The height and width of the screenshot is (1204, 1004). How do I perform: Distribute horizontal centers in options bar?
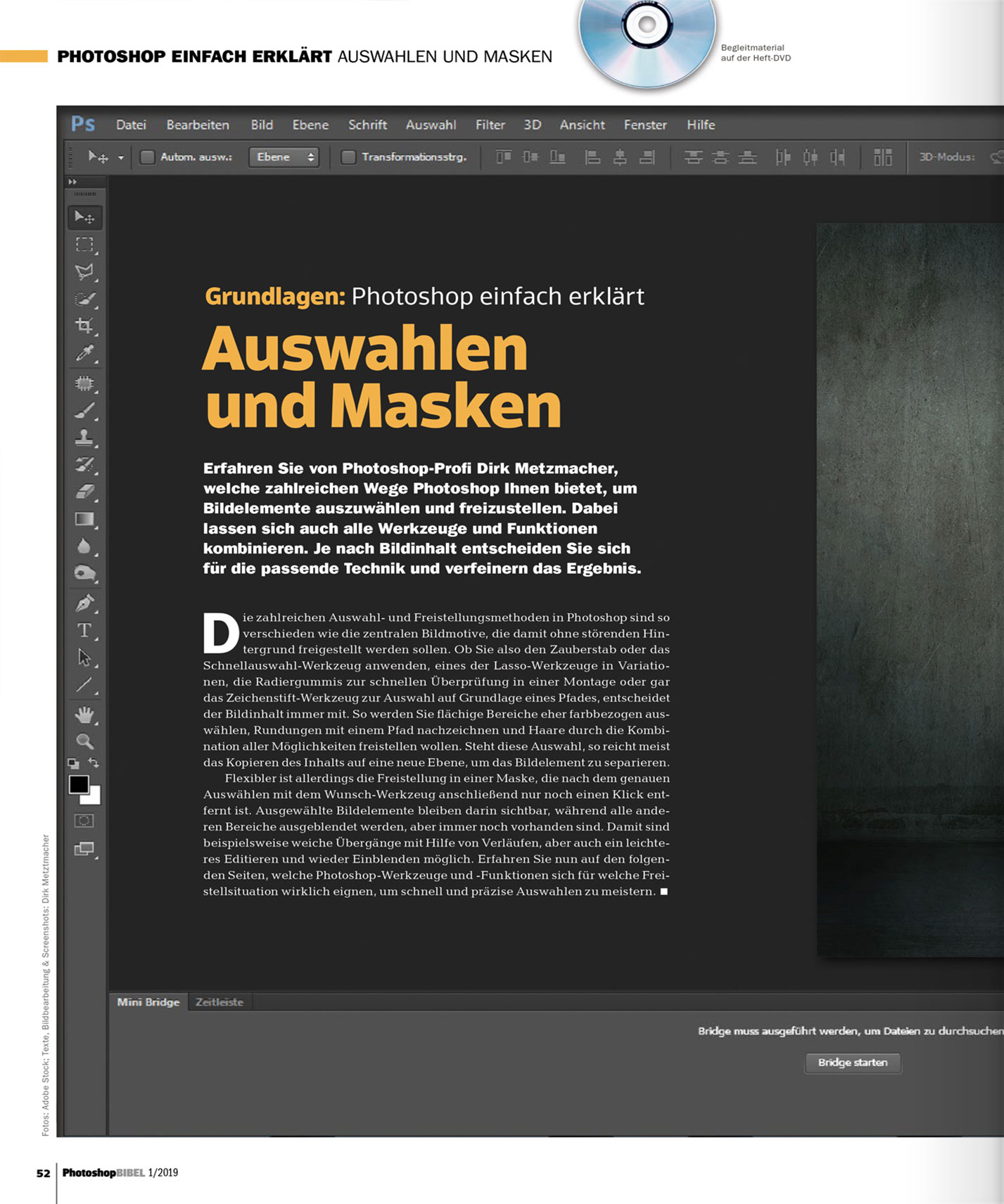811,157
